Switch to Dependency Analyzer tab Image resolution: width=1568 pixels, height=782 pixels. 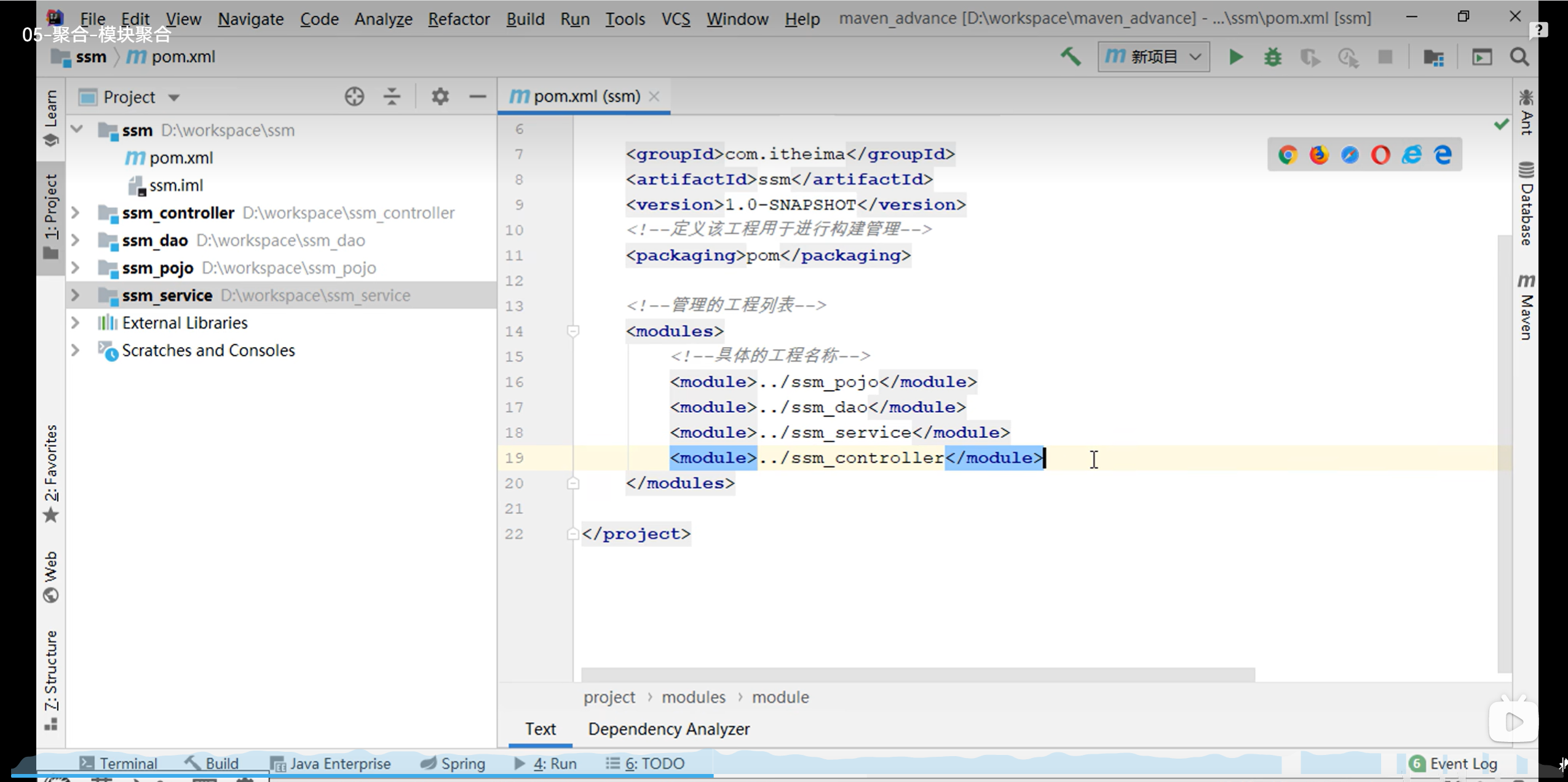(668, 729)
